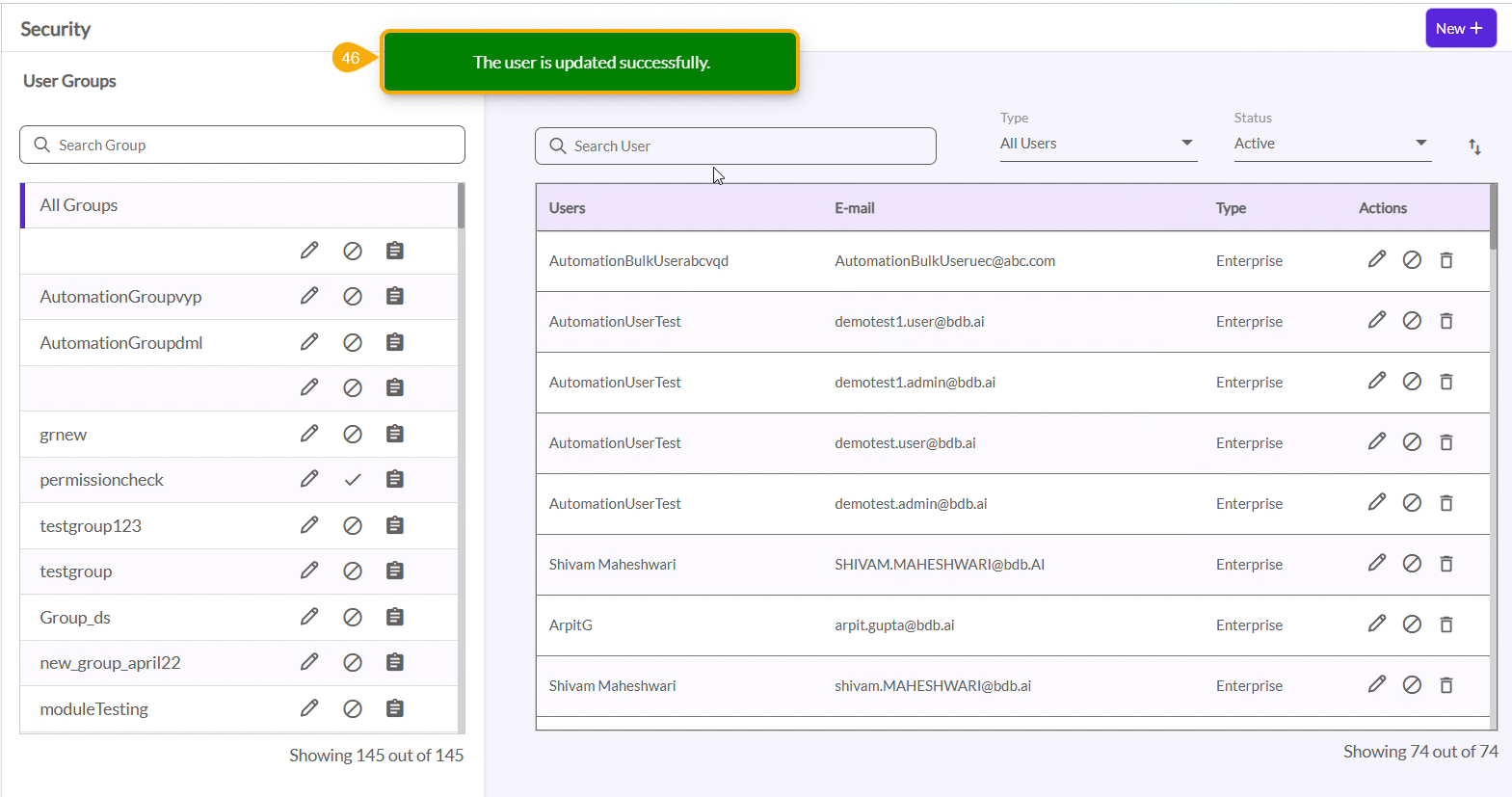Delete user AutomationBulkUserabcvqd
The width and height of the screenshot is (1512, 797).
click(1446, 260)
